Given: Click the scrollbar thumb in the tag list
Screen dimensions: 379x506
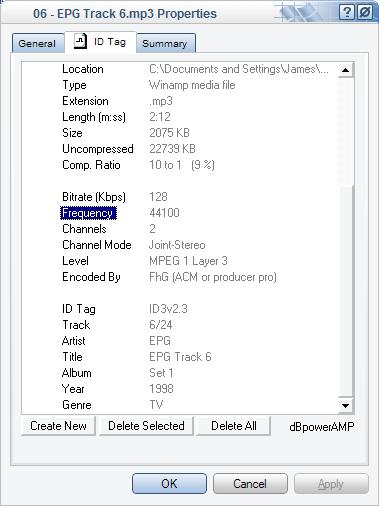Looking at the screenshot, I should point(345,291).
